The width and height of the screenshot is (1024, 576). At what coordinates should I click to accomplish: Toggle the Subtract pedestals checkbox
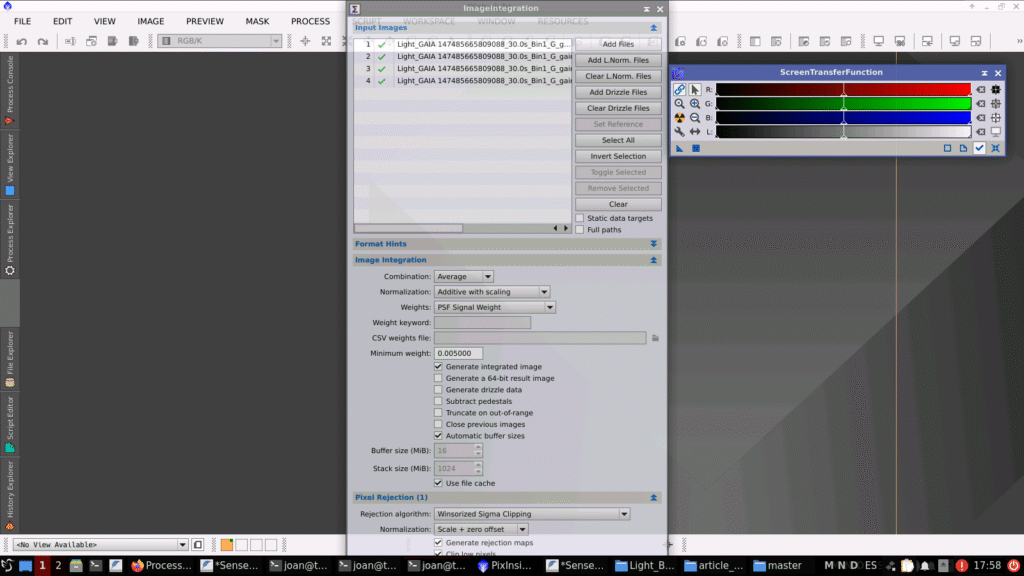[x=438, y=401]
